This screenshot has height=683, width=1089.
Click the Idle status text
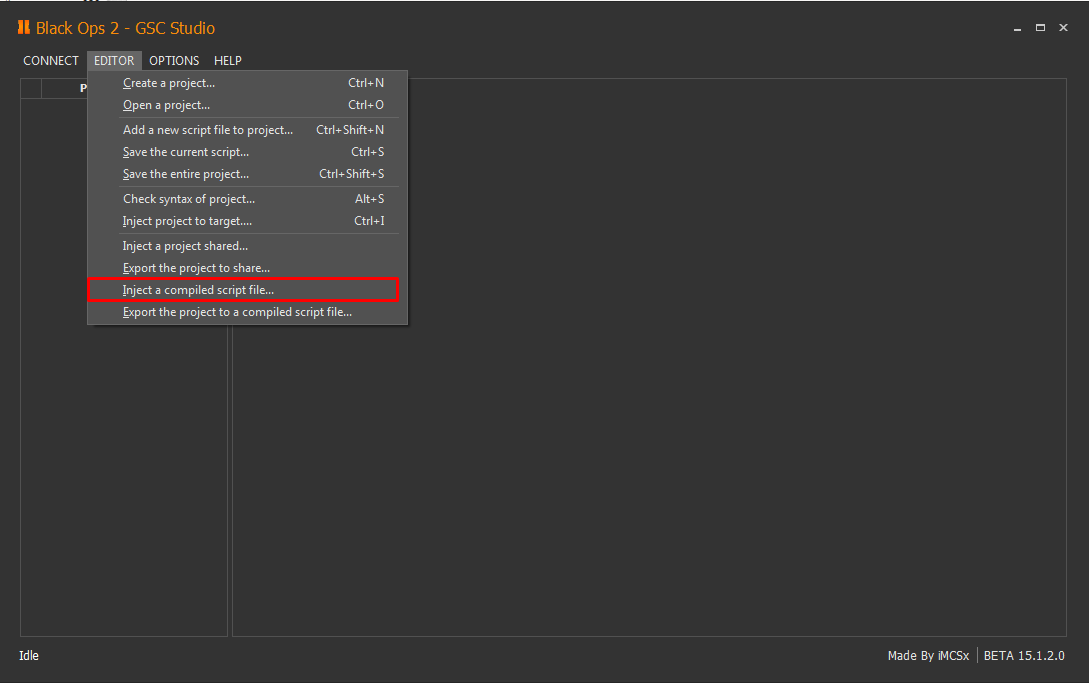28,655
